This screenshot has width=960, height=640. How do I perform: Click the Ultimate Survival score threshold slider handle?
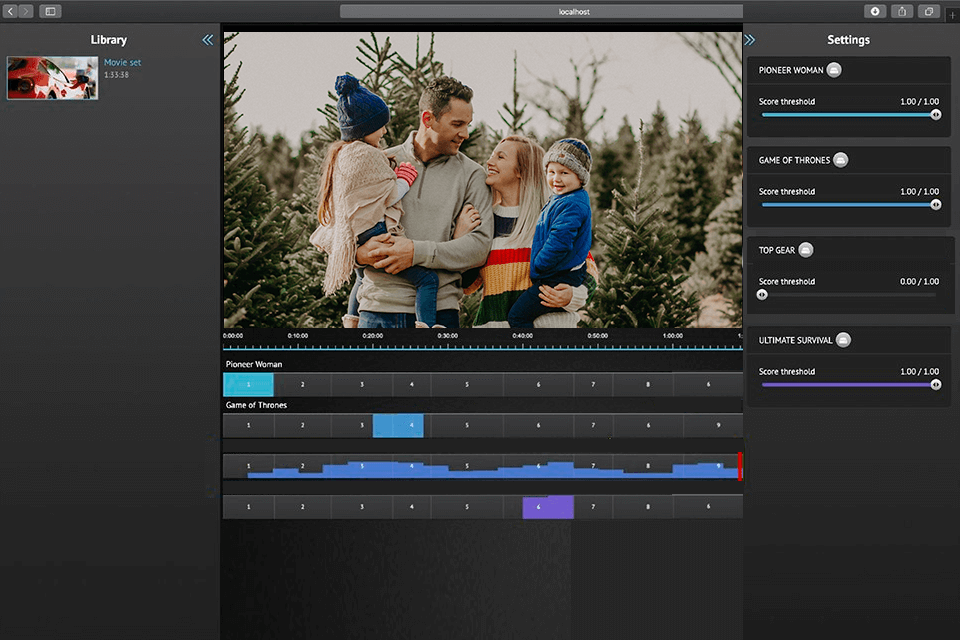point(936,385)
